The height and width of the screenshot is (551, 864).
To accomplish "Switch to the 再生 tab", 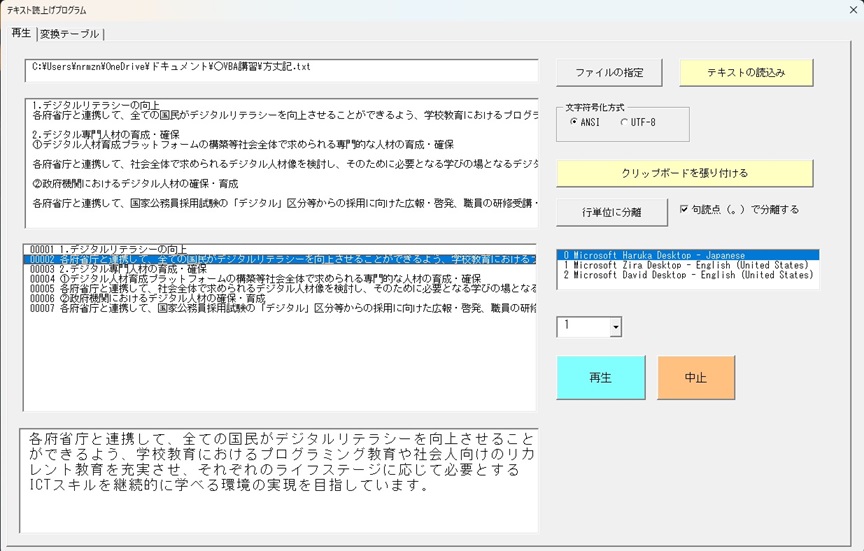I will (x=21, y=34).
